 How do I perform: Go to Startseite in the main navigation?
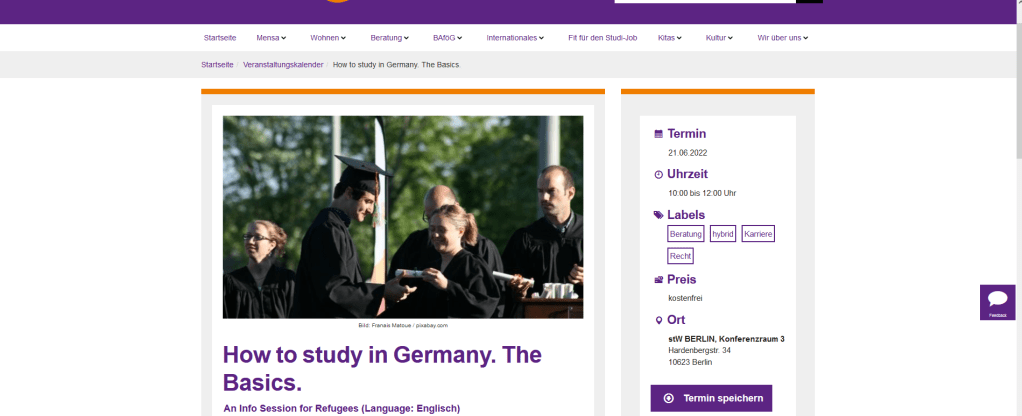click(219, 38)
